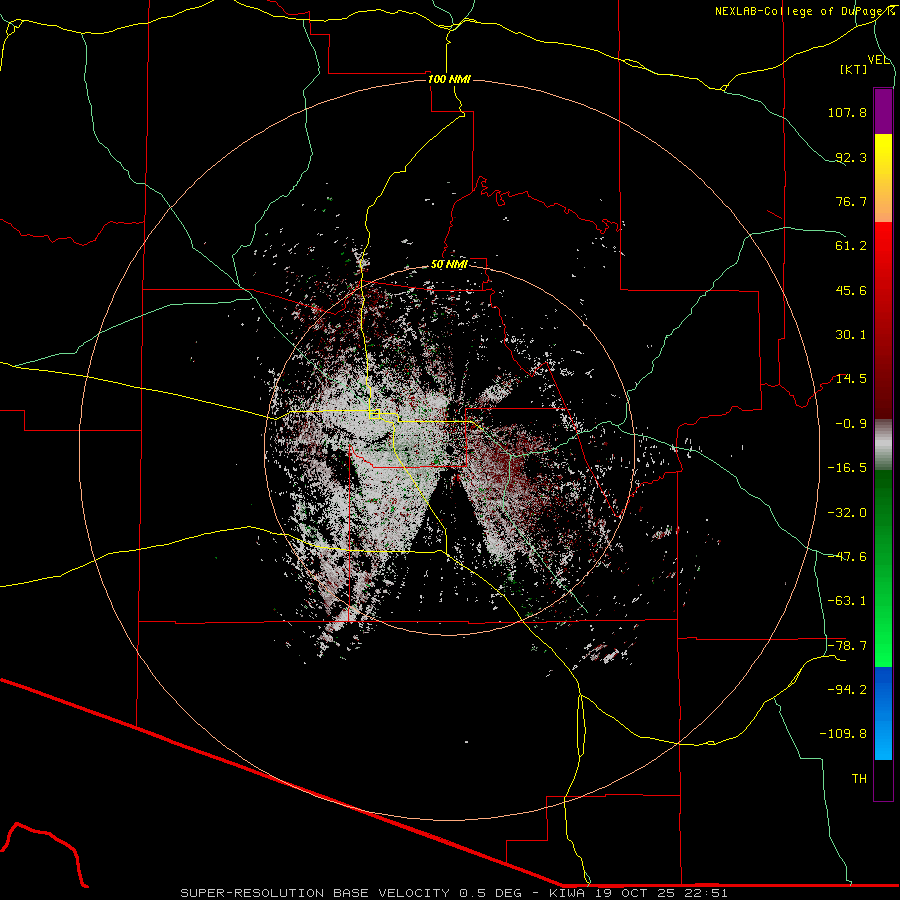This screenshot has width=900, height=900.
Task: Pick the yellow-orange segment of the color bar
Action: [883, 178]
